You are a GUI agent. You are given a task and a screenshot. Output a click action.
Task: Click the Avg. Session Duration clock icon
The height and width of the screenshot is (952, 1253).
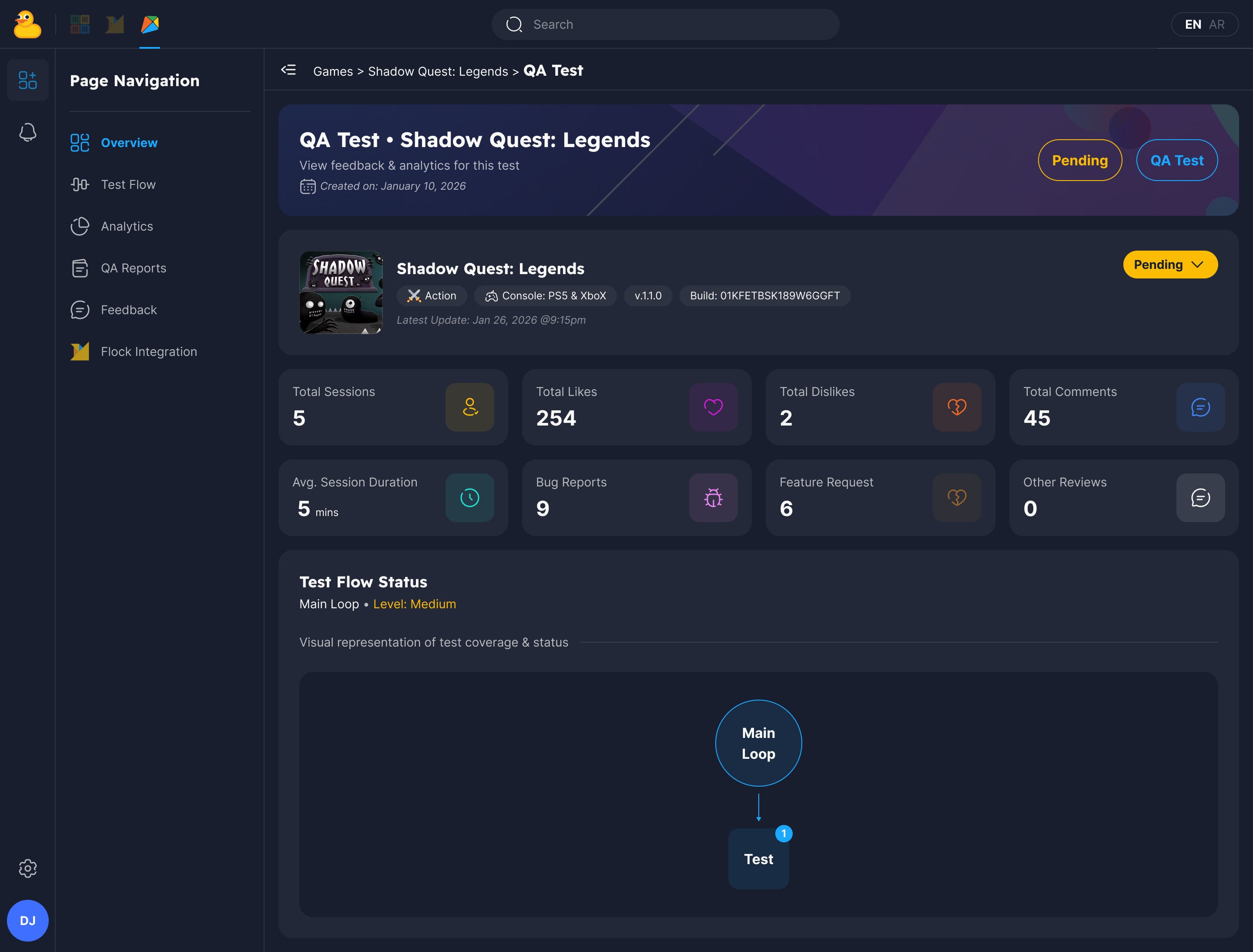coord(469,497)
